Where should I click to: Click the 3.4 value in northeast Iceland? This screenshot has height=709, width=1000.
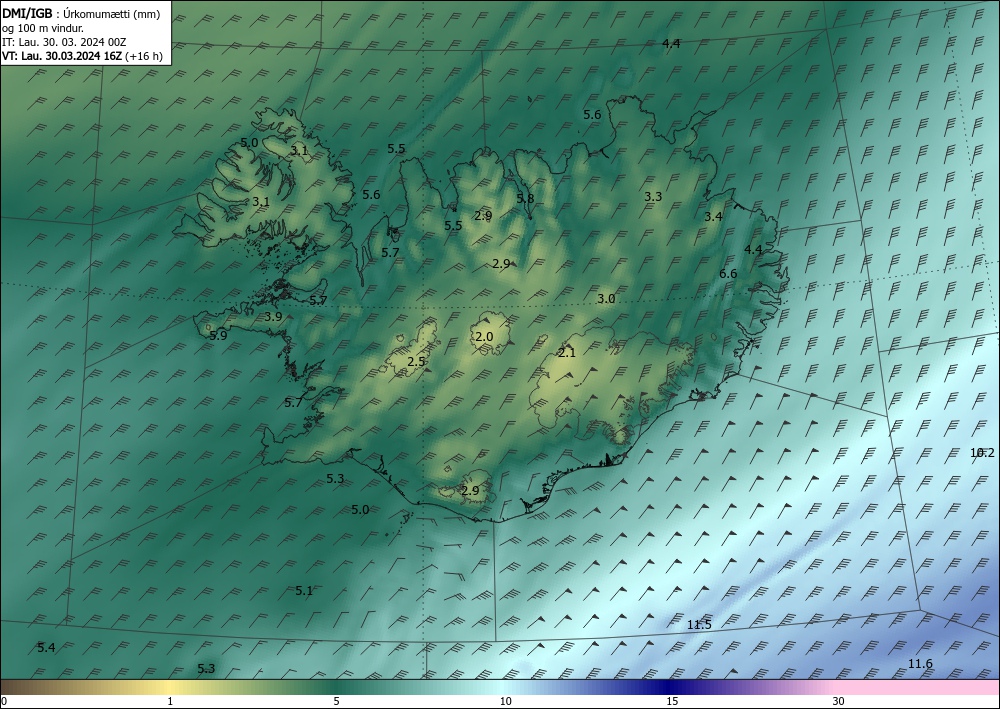pyautogui.click(x=713, y=217)
